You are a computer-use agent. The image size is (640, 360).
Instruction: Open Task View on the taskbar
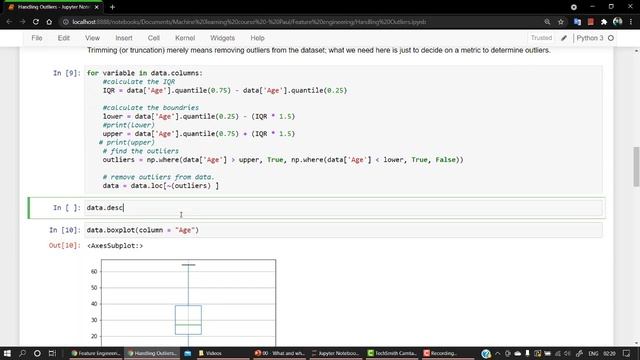pos(52,353)
